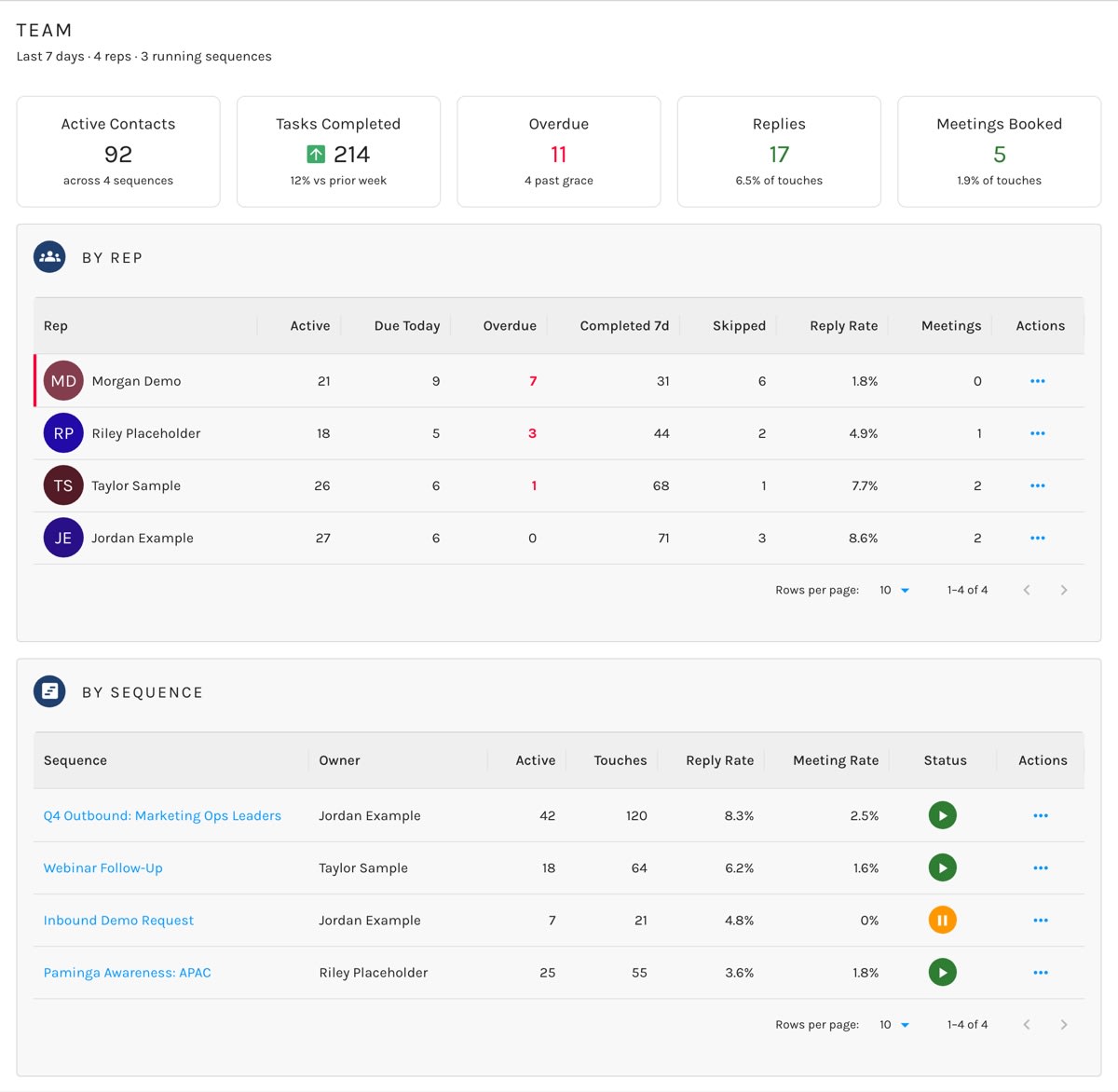Go to previous page in By Sequence table

tap(1027, 1024)
